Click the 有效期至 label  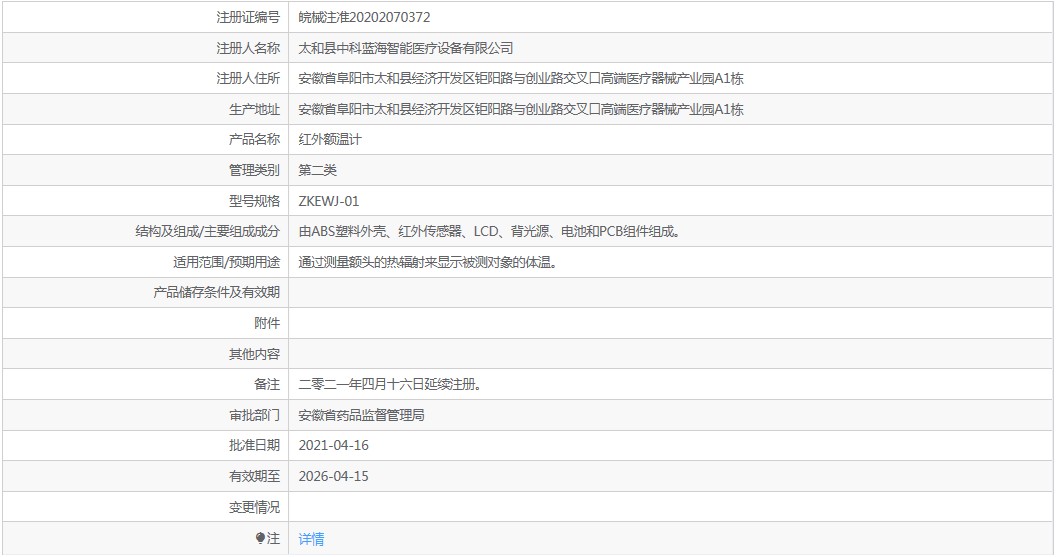(x=254, y=476)
